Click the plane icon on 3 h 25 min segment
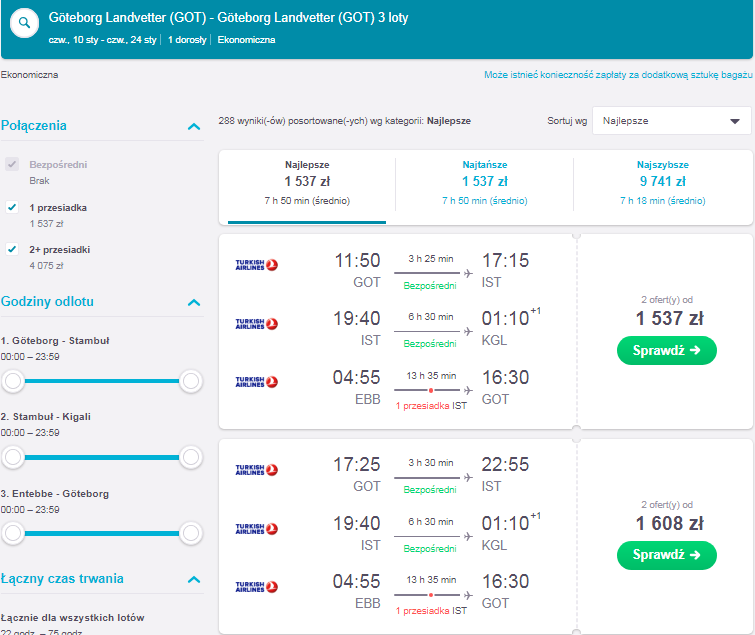The image size is (755, 635). (468, 273)
